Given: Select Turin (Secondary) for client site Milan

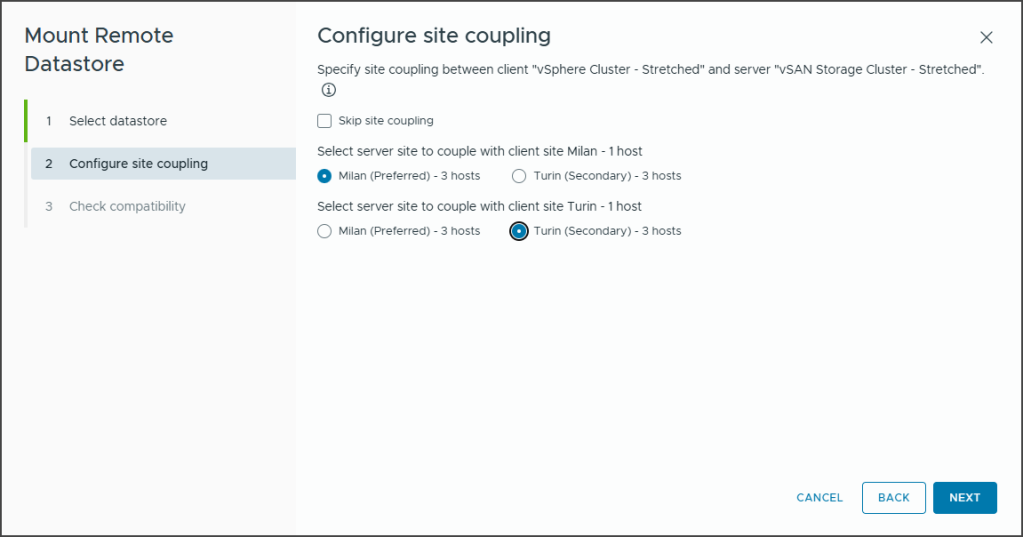Looking at the screenshot, I should tap(519, 176).
